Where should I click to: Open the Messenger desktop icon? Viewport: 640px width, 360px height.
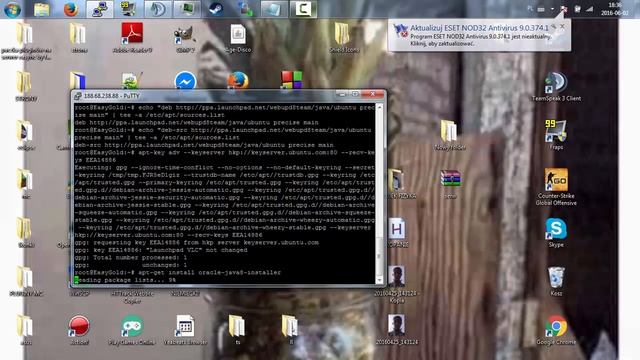pyautogui.click(x=185, y=81)
